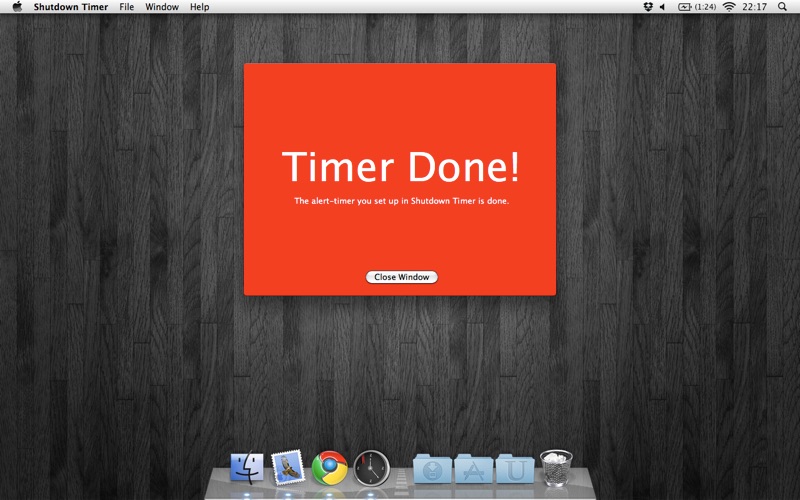The image size is (800, 500).
Task: Open the volume control in menu bar
Action: tap(662, 7)
